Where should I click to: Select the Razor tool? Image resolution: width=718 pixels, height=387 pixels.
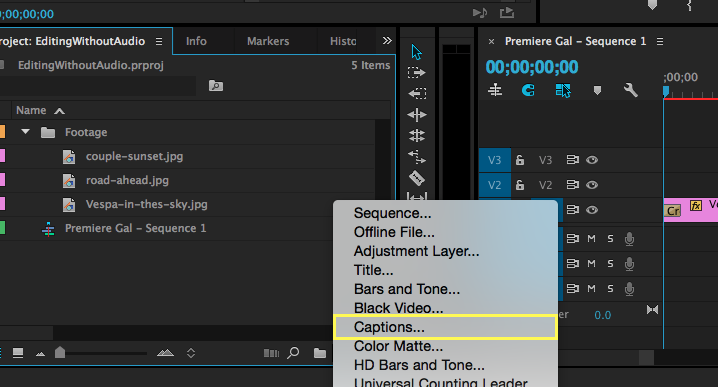pos(417,178)
